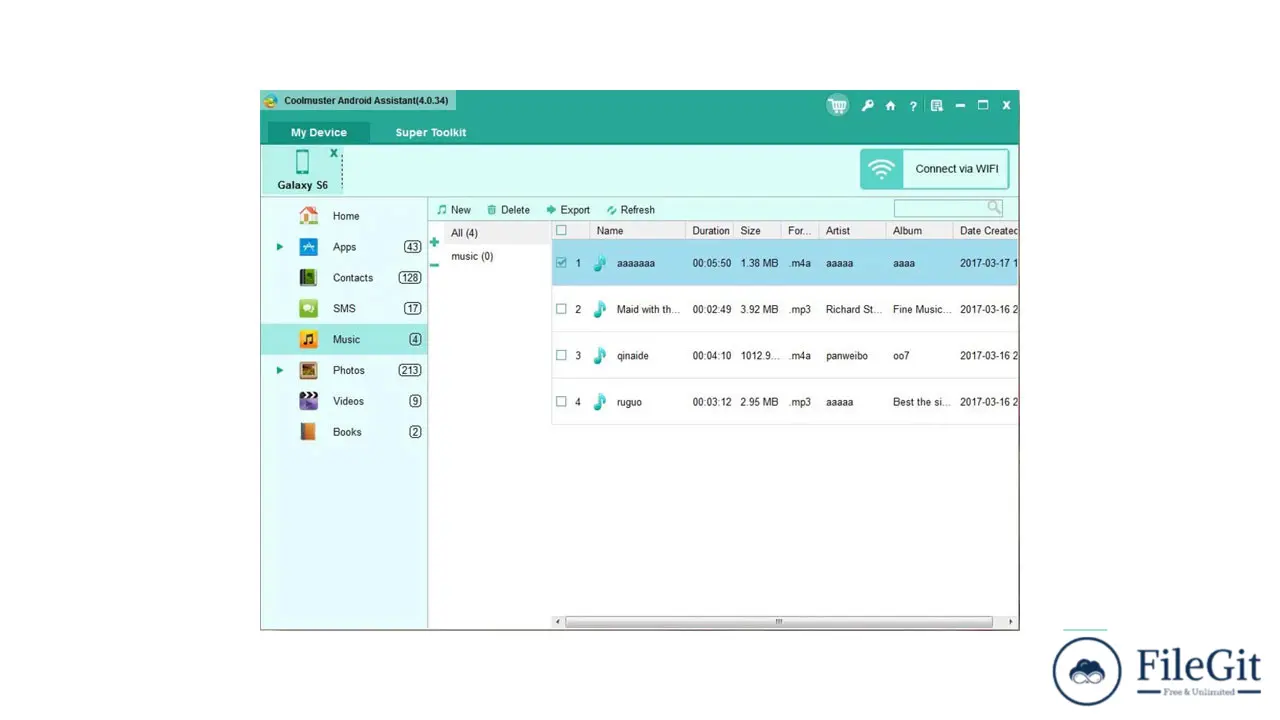
Task: Open Contacts category in sidebar
Action: click(344, 278)
